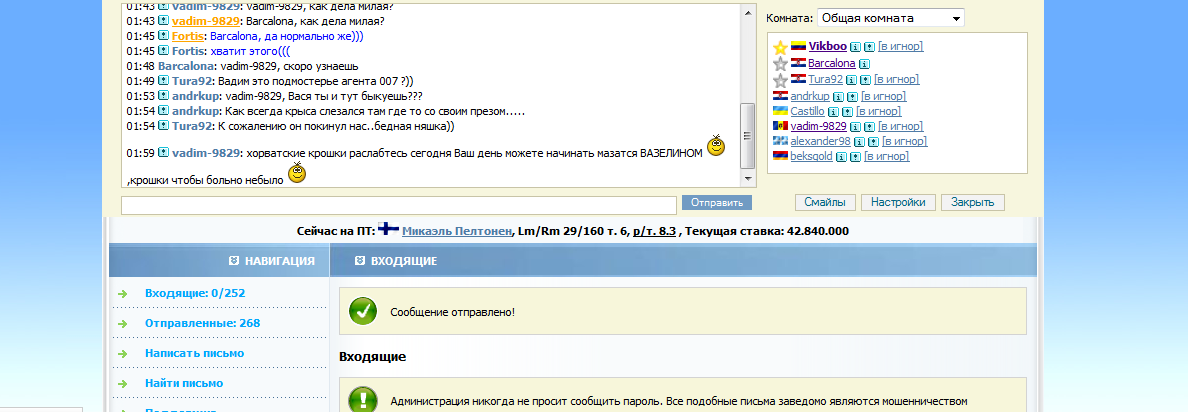The image size is (1188, 412).
Task: Open the Смайлы smileys button
Action: (825, 202)
